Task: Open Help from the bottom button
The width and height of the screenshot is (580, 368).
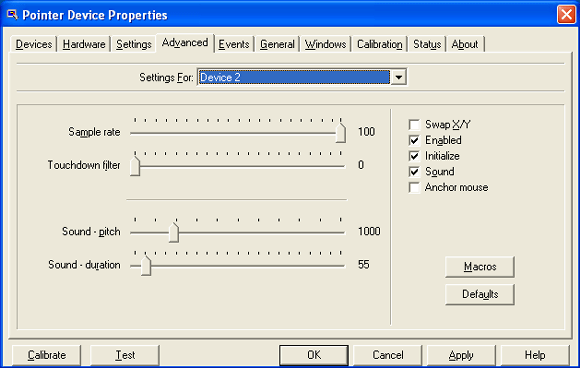Action: tap(535, 355)
